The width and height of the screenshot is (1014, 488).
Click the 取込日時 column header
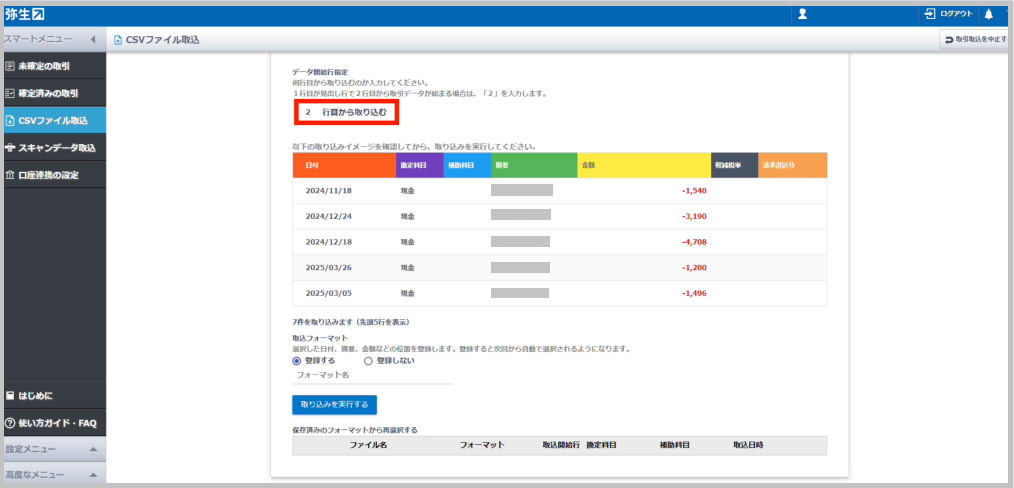tap(748, 445)
